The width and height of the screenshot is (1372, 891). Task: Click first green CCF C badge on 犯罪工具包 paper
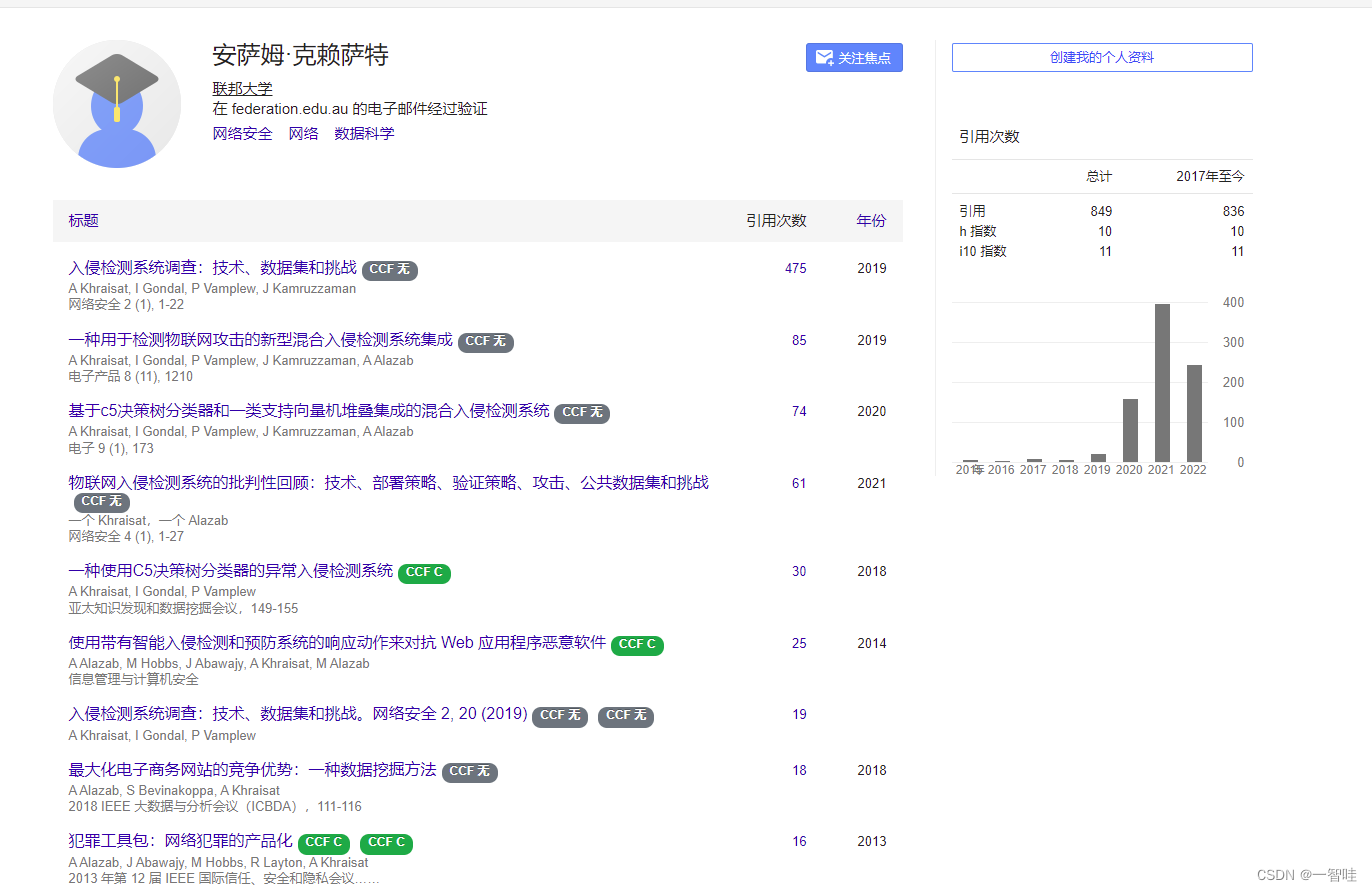click(324, 843)
